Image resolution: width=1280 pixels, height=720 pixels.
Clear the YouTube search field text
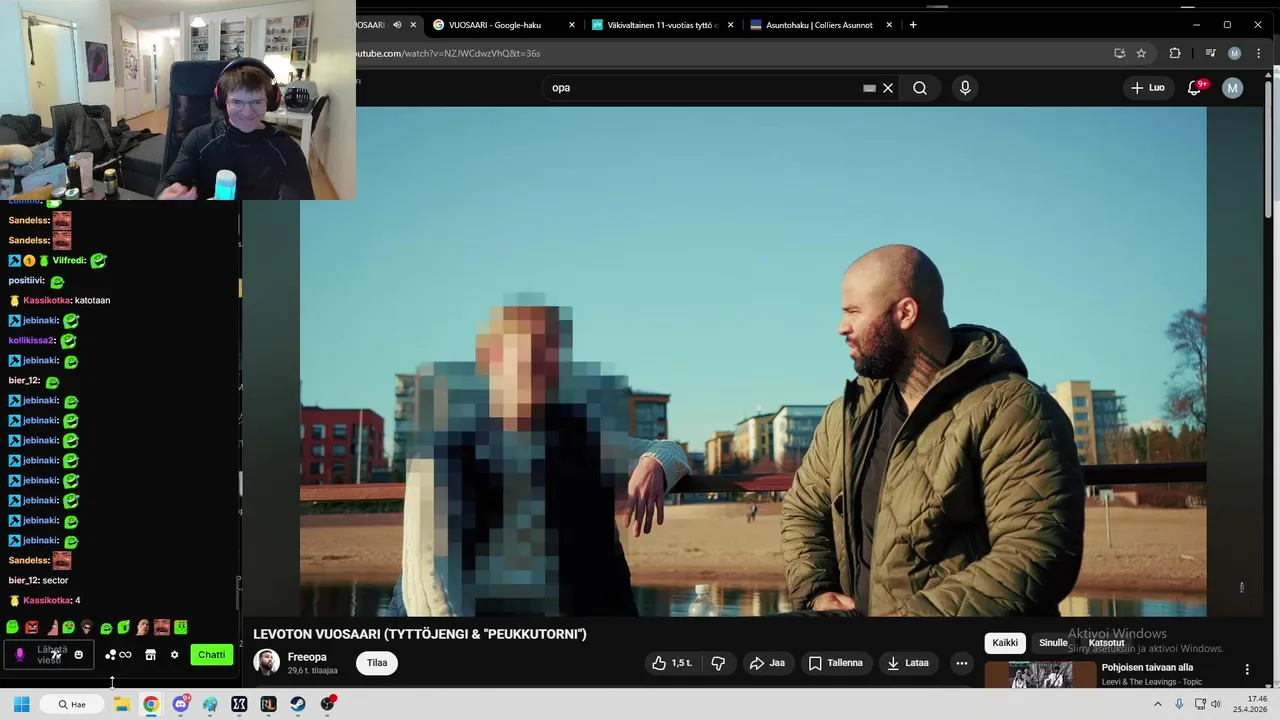[x=888, y=88]
